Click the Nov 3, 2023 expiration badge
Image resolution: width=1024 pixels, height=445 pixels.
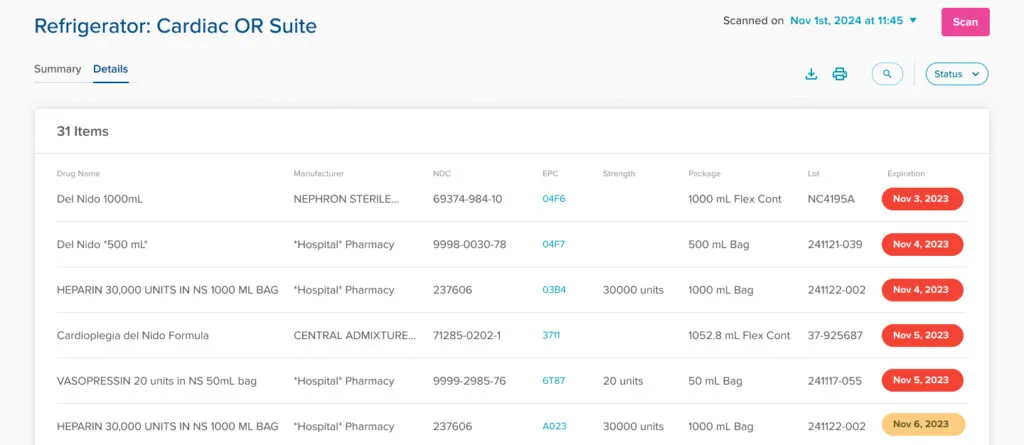pos(921,199)
